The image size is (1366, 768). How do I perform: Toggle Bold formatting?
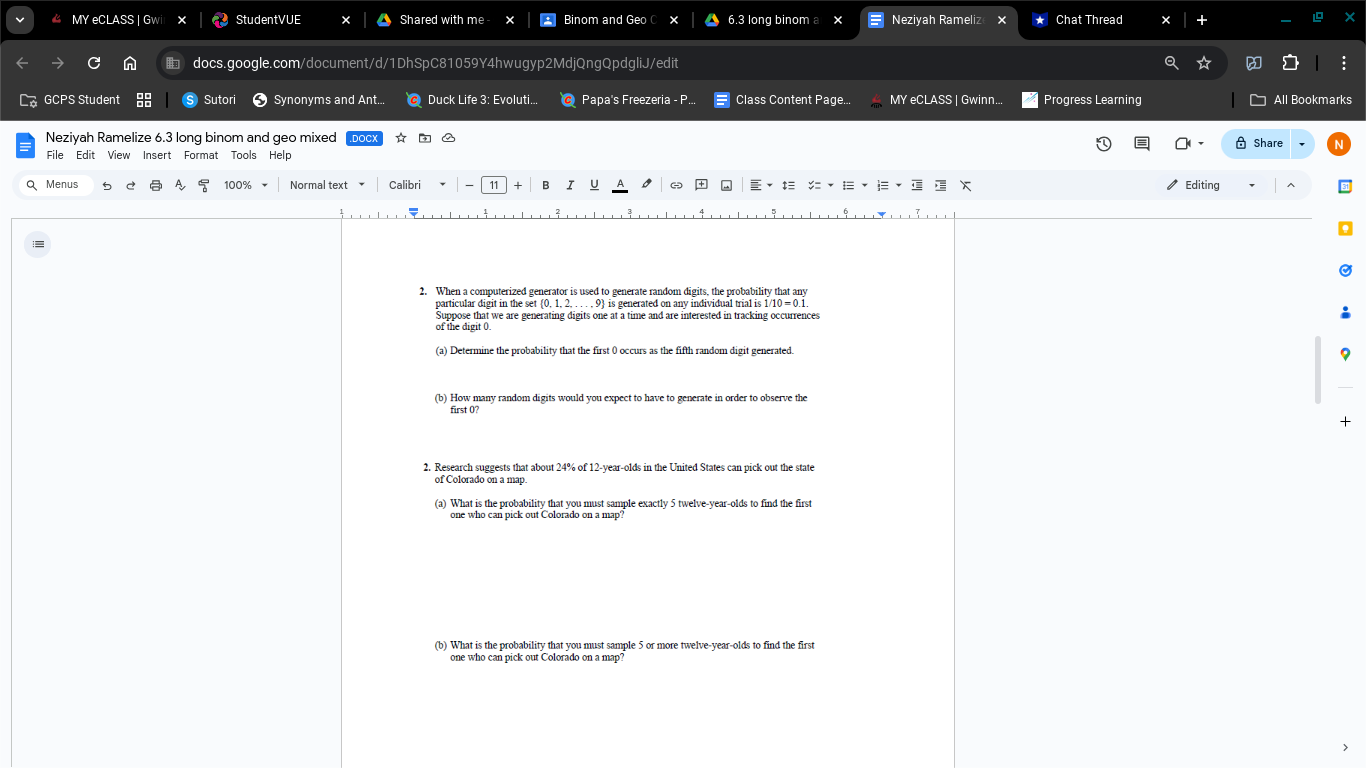click(x=546, y=185)
